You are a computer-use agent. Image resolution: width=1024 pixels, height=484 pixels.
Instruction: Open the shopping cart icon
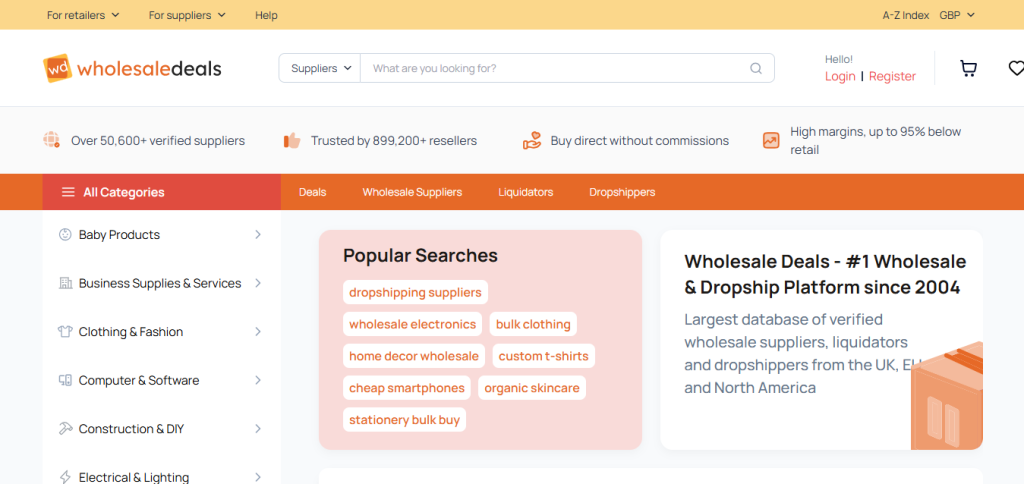[968, 68]
